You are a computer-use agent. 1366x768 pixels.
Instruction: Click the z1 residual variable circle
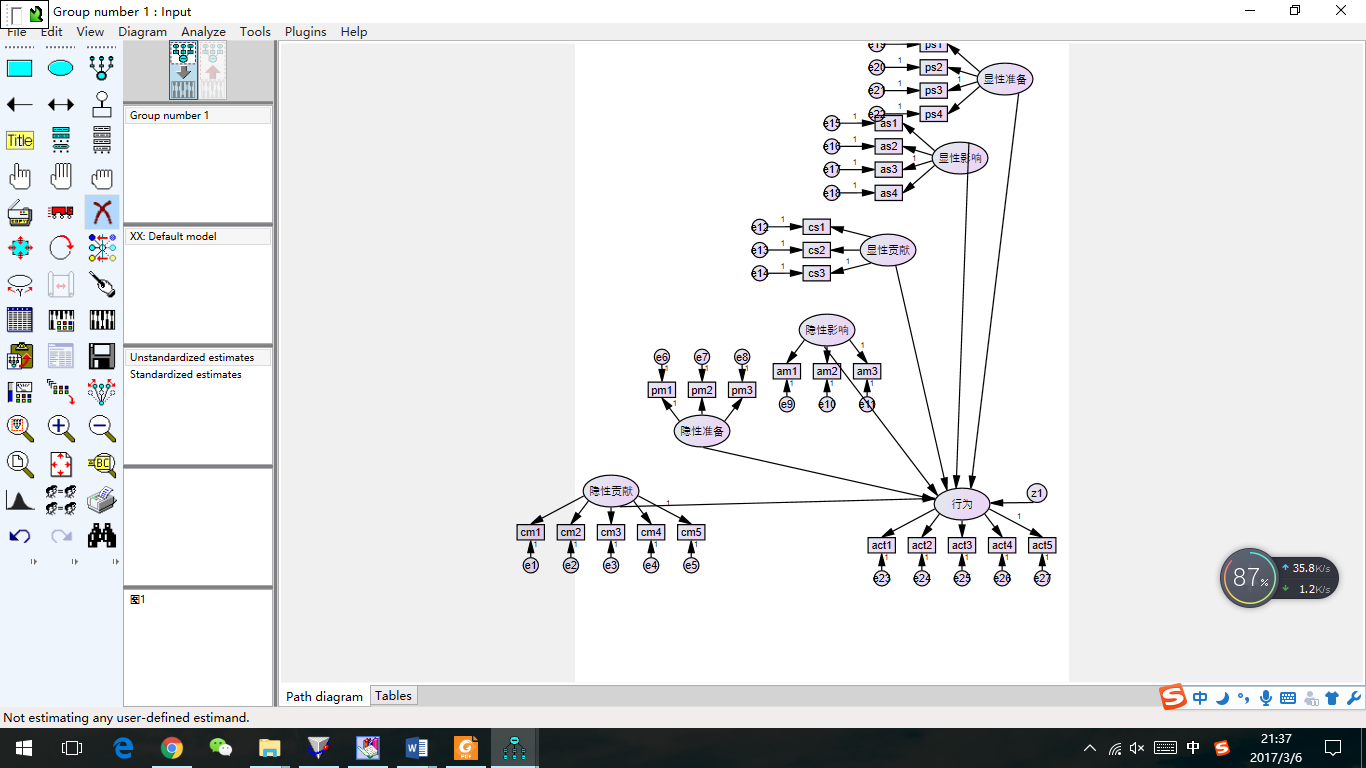point(1037,493)
